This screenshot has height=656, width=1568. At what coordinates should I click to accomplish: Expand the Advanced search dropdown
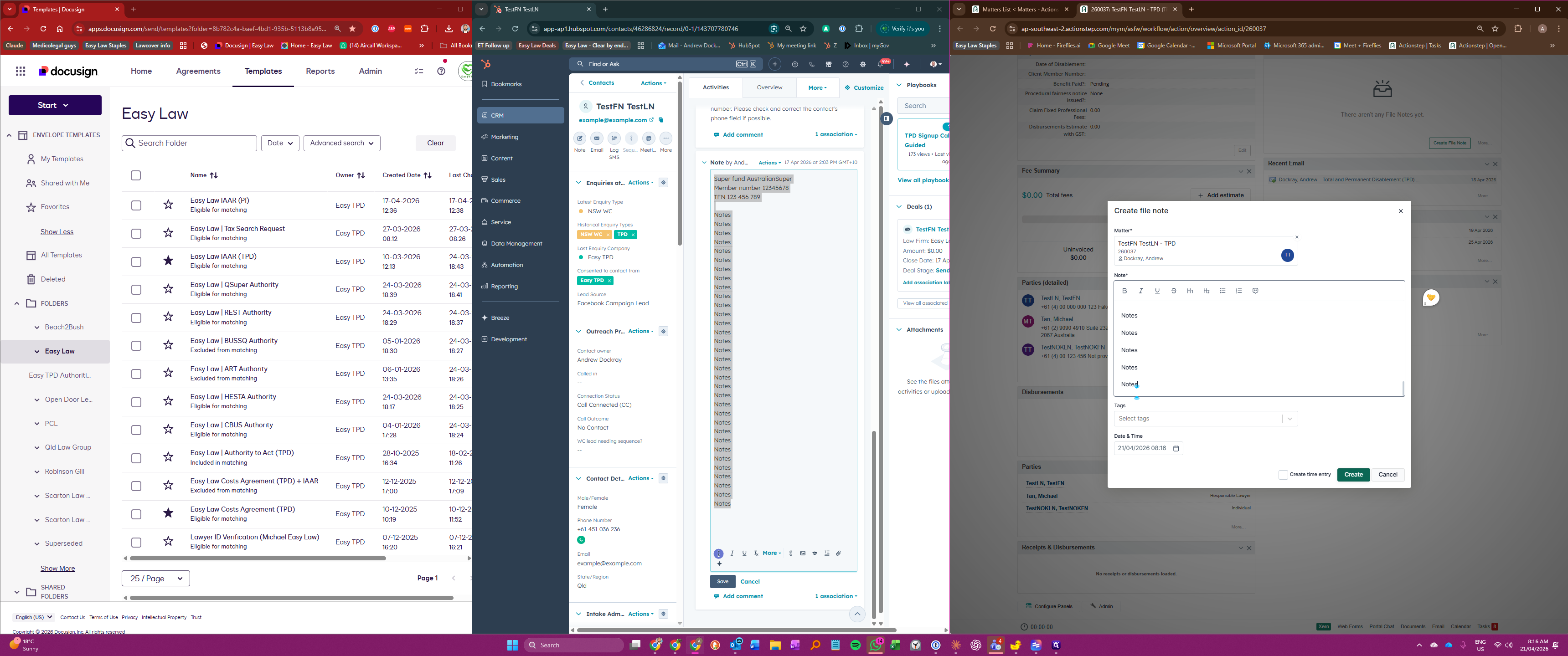tap(341, 143)
